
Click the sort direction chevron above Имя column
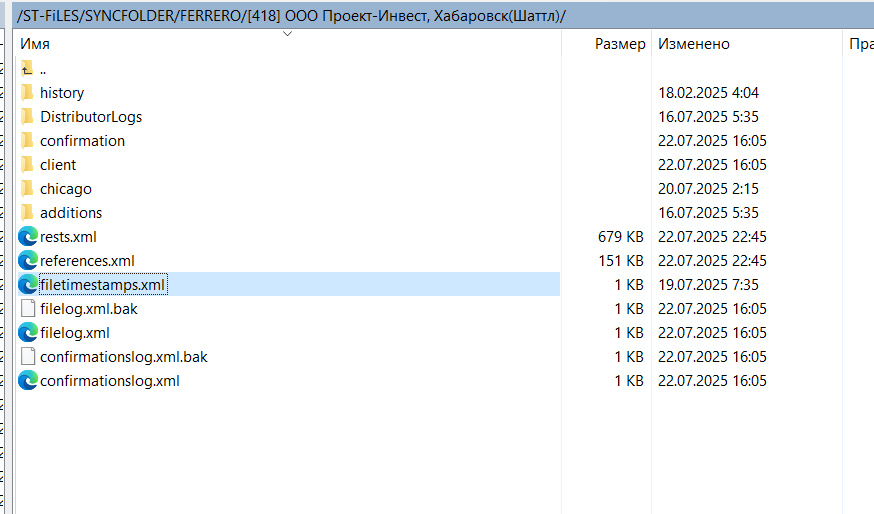pos(288,33)
